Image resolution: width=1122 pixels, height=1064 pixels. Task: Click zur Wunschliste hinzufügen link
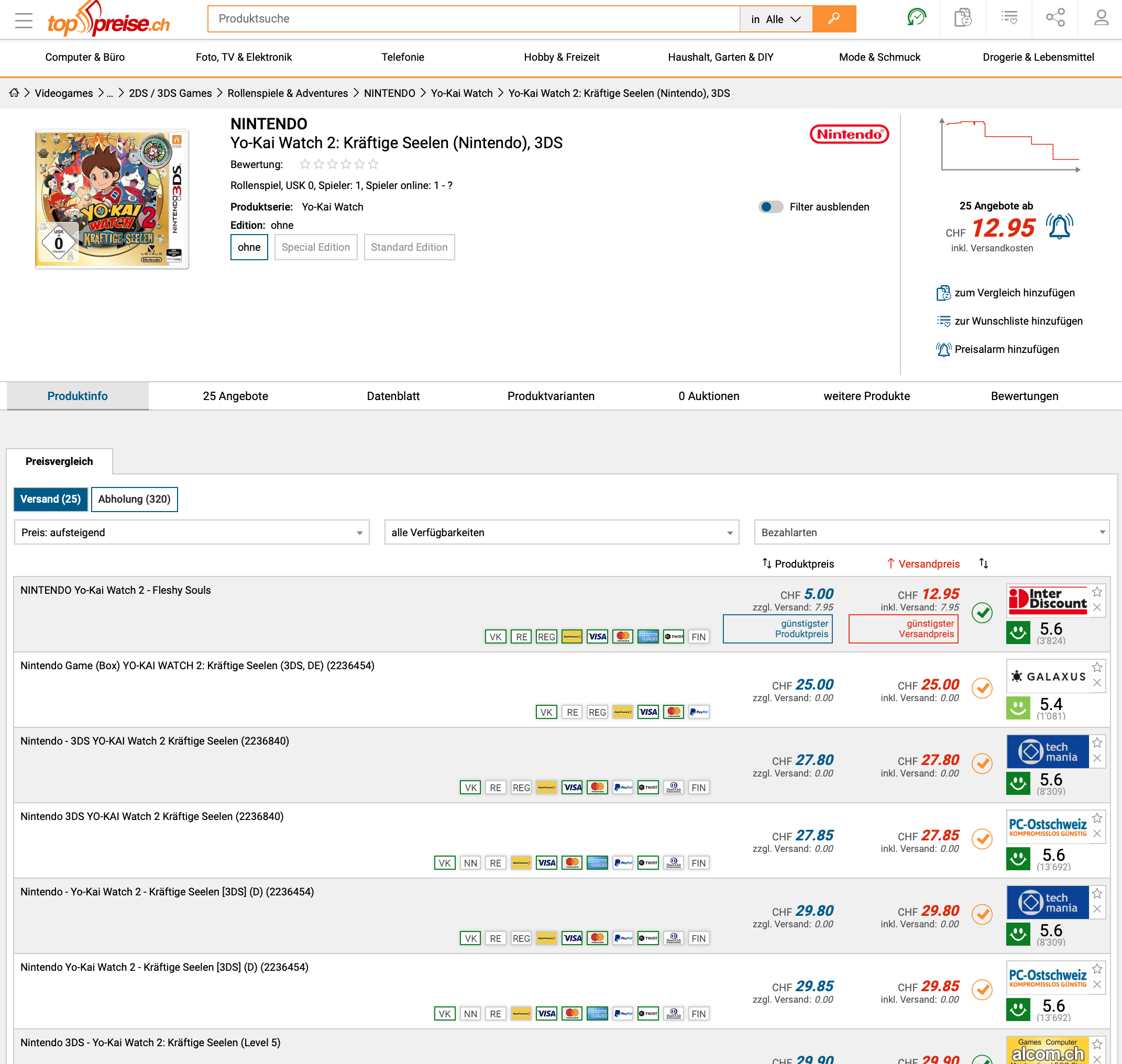tap(1018, 321)
